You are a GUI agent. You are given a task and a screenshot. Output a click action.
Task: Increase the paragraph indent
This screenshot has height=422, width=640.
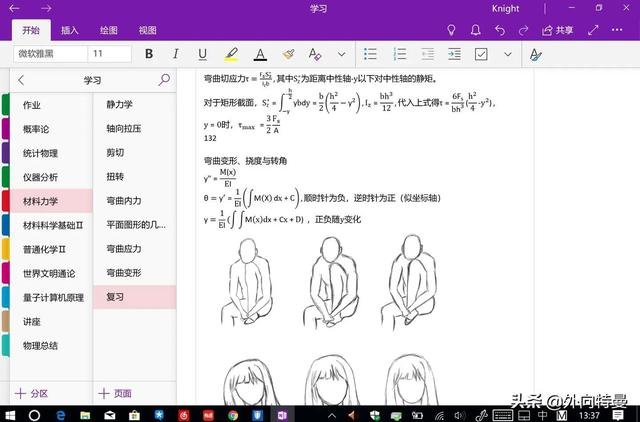pyautogui.click(x=454, y=54)
